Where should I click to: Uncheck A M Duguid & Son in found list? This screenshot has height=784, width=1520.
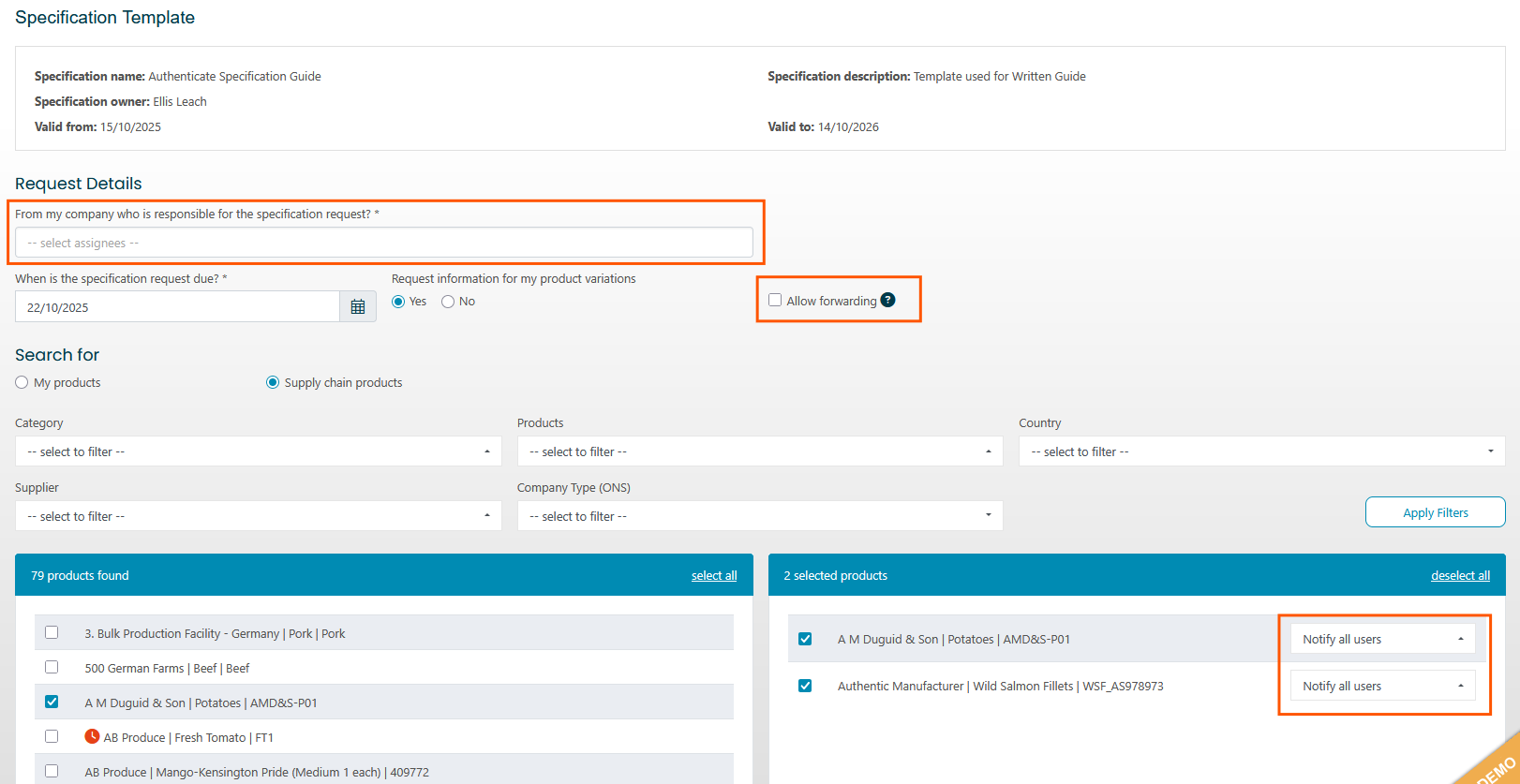[52, 702]
